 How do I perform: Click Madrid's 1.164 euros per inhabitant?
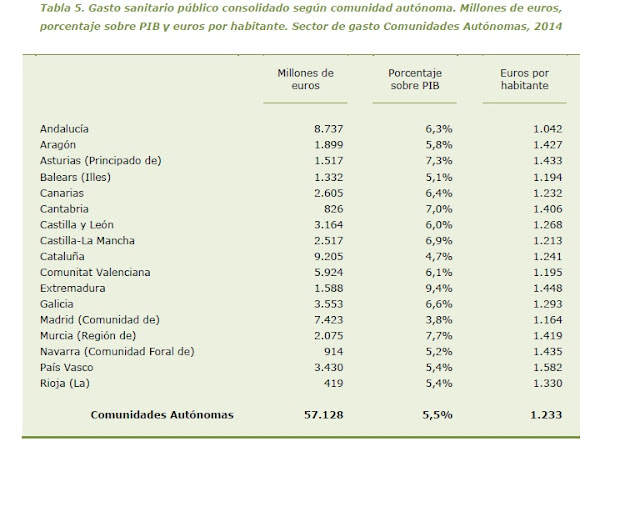click(548, 320)
